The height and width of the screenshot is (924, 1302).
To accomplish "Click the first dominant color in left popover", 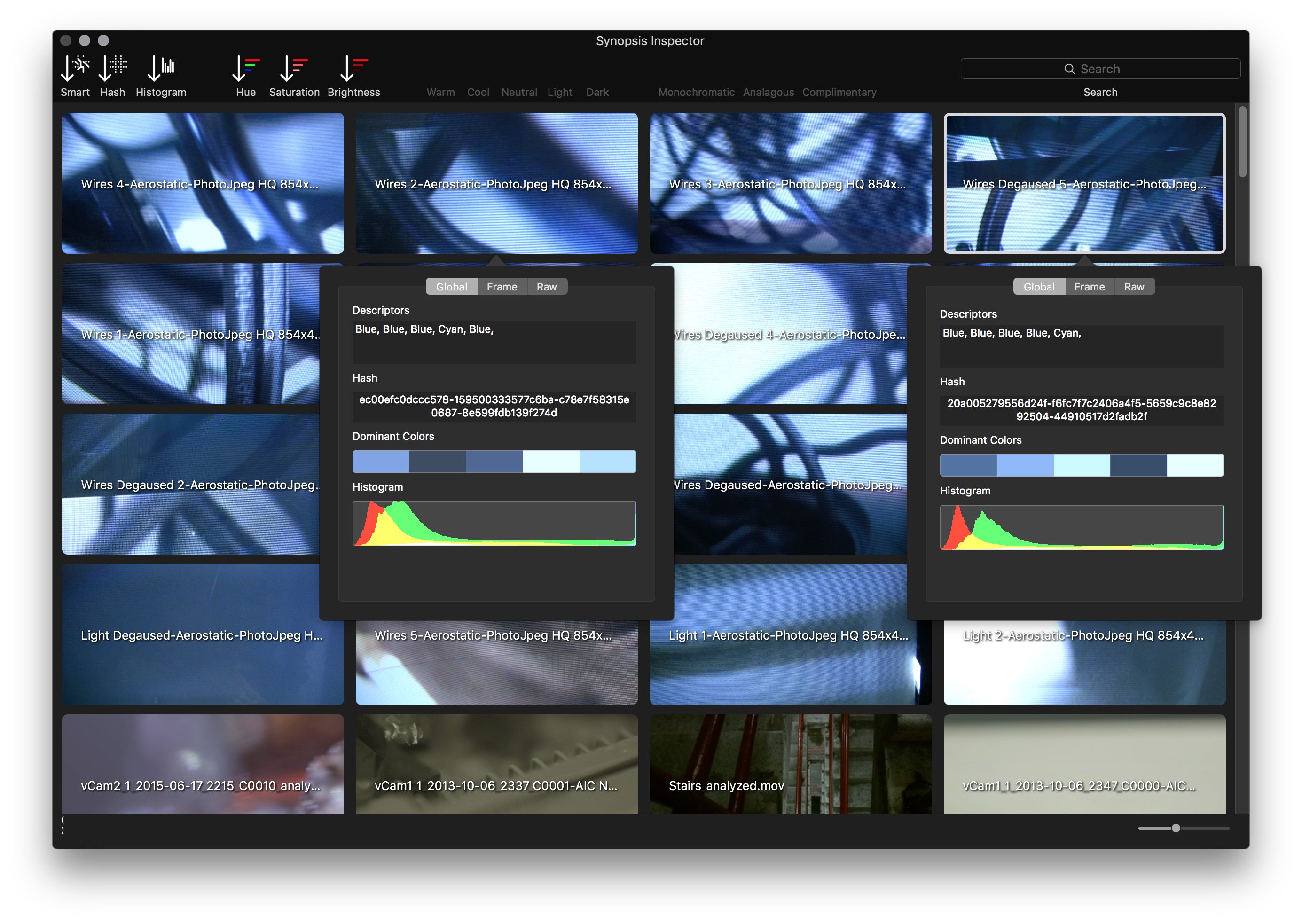I will click(381, 462).
